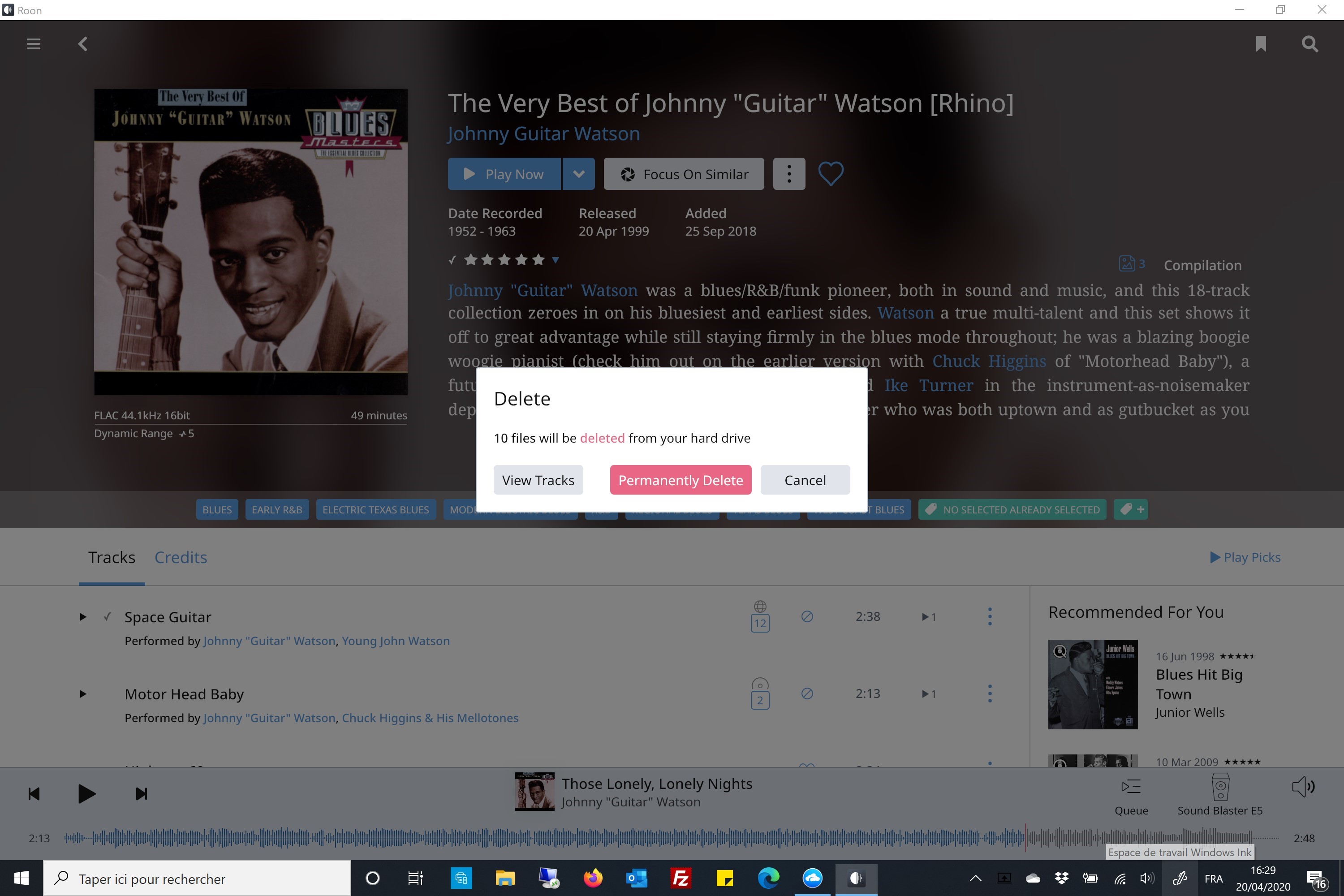This screenshot has height=896, width=1344.
Task: Open Space Guitar three-dots menu
Action: tap(990, 616)
